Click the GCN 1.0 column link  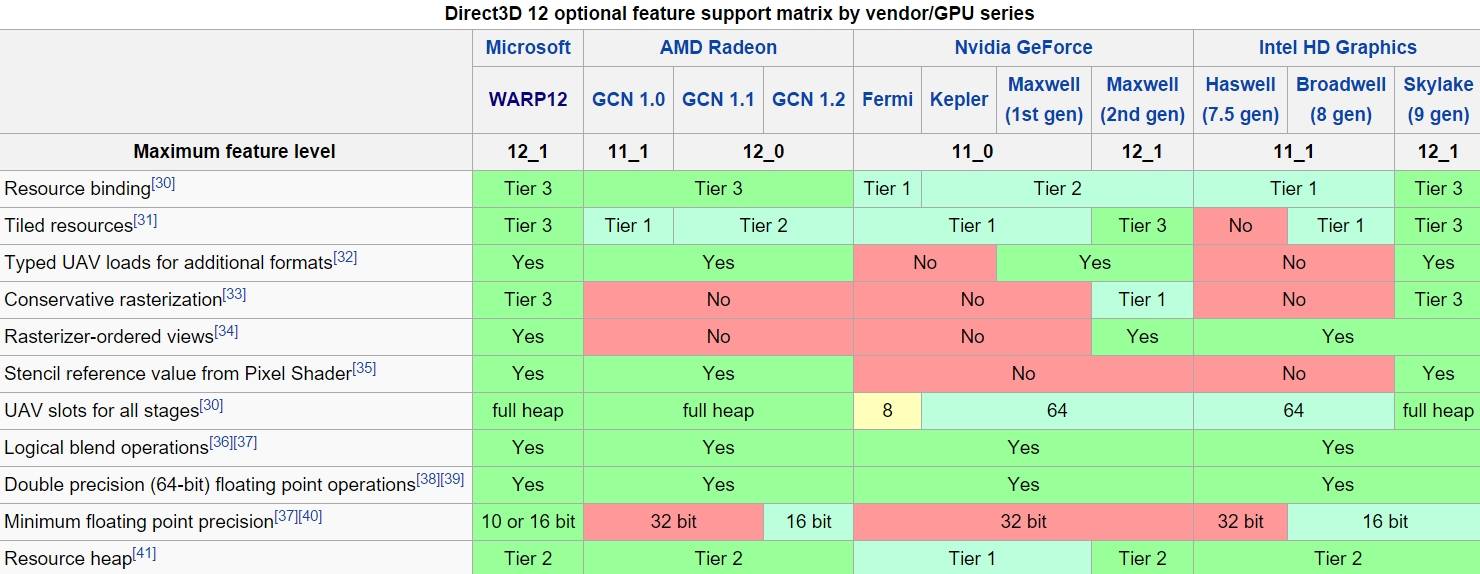pyautogui.click(x=628, y=99)
